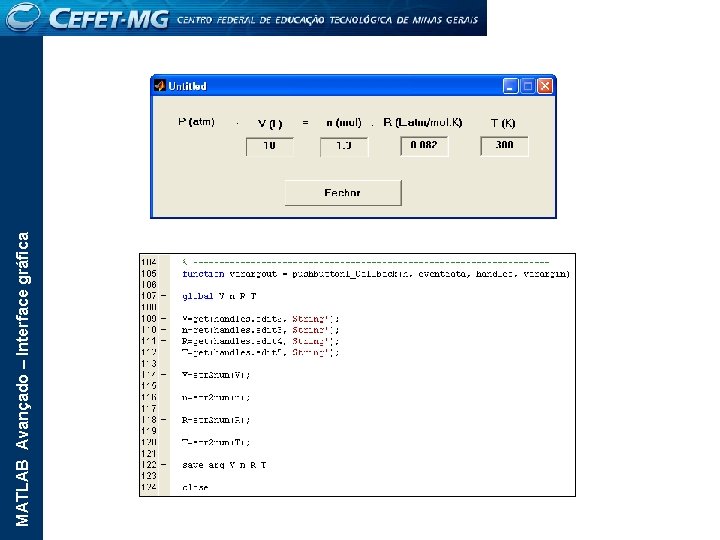Screen dimensions: 720x540
Task: Click the breakpoint dash at line 107
Action: tap(163, 296)
